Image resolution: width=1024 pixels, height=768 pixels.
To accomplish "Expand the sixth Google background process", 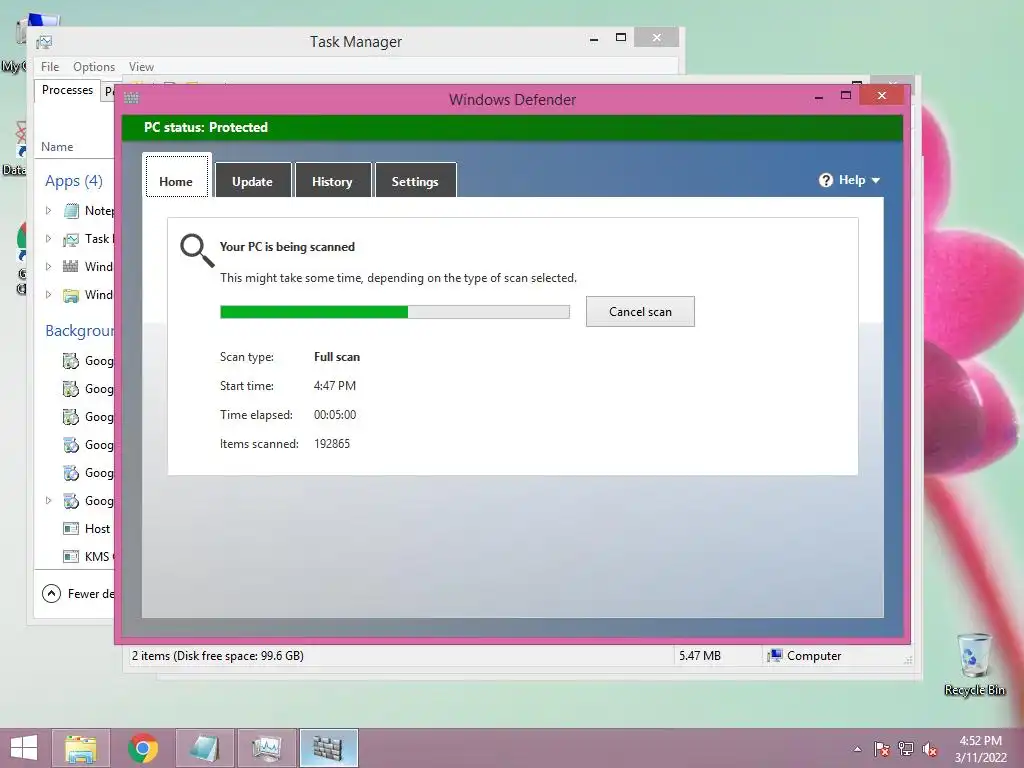I will pyautogui.click(x=48, y=500).
